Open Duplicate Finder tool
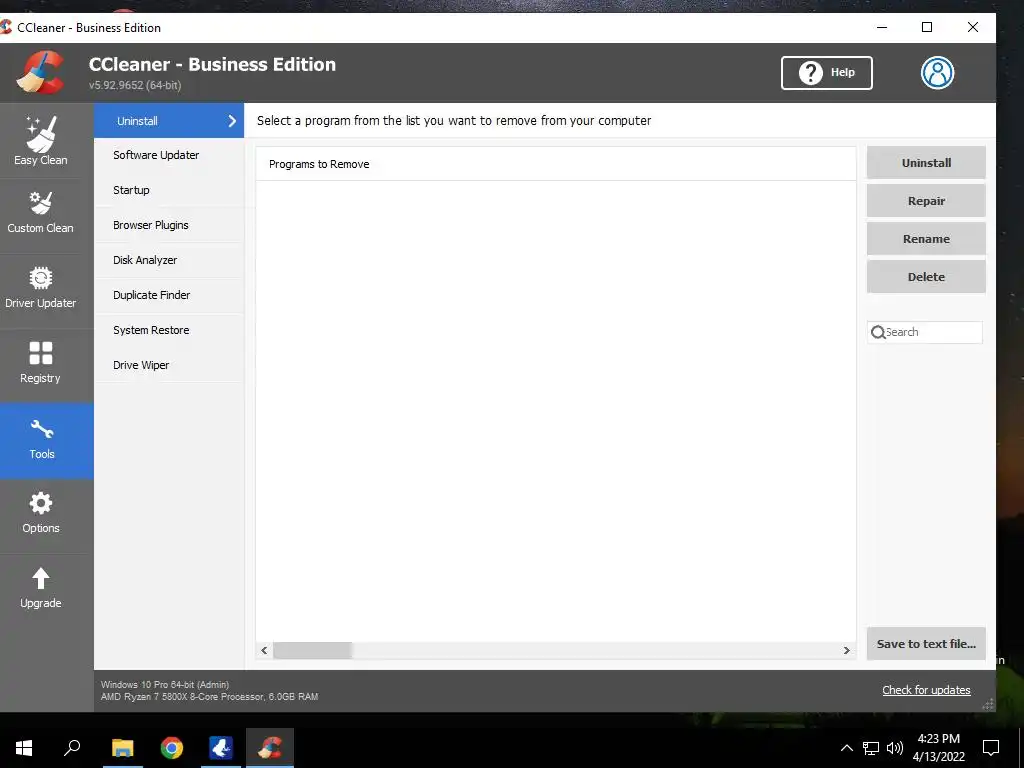This screenshot has width=1024, height=768. (152, 295)
